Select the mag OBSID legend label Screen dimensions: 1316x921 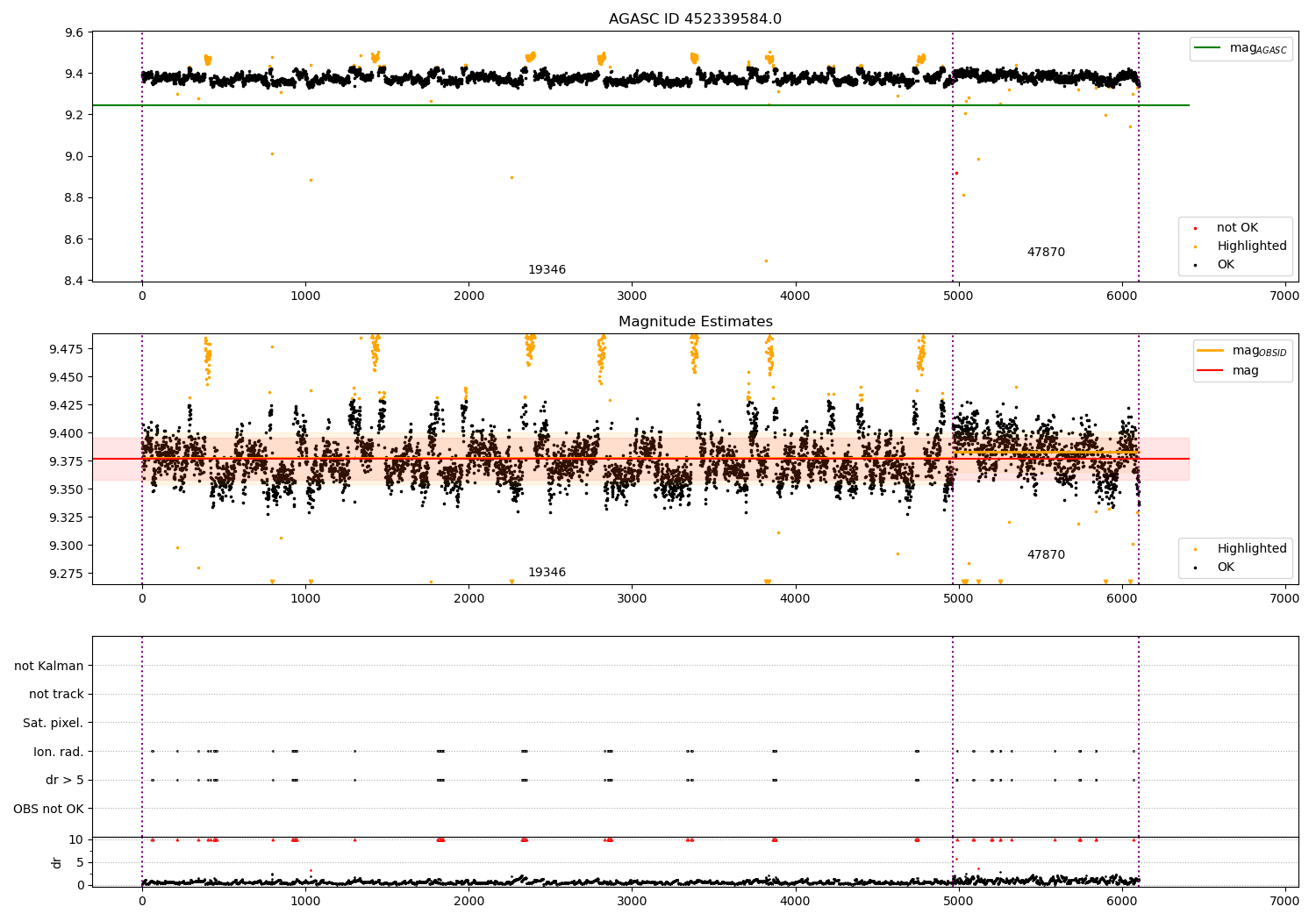click(x=1259, y=351)
